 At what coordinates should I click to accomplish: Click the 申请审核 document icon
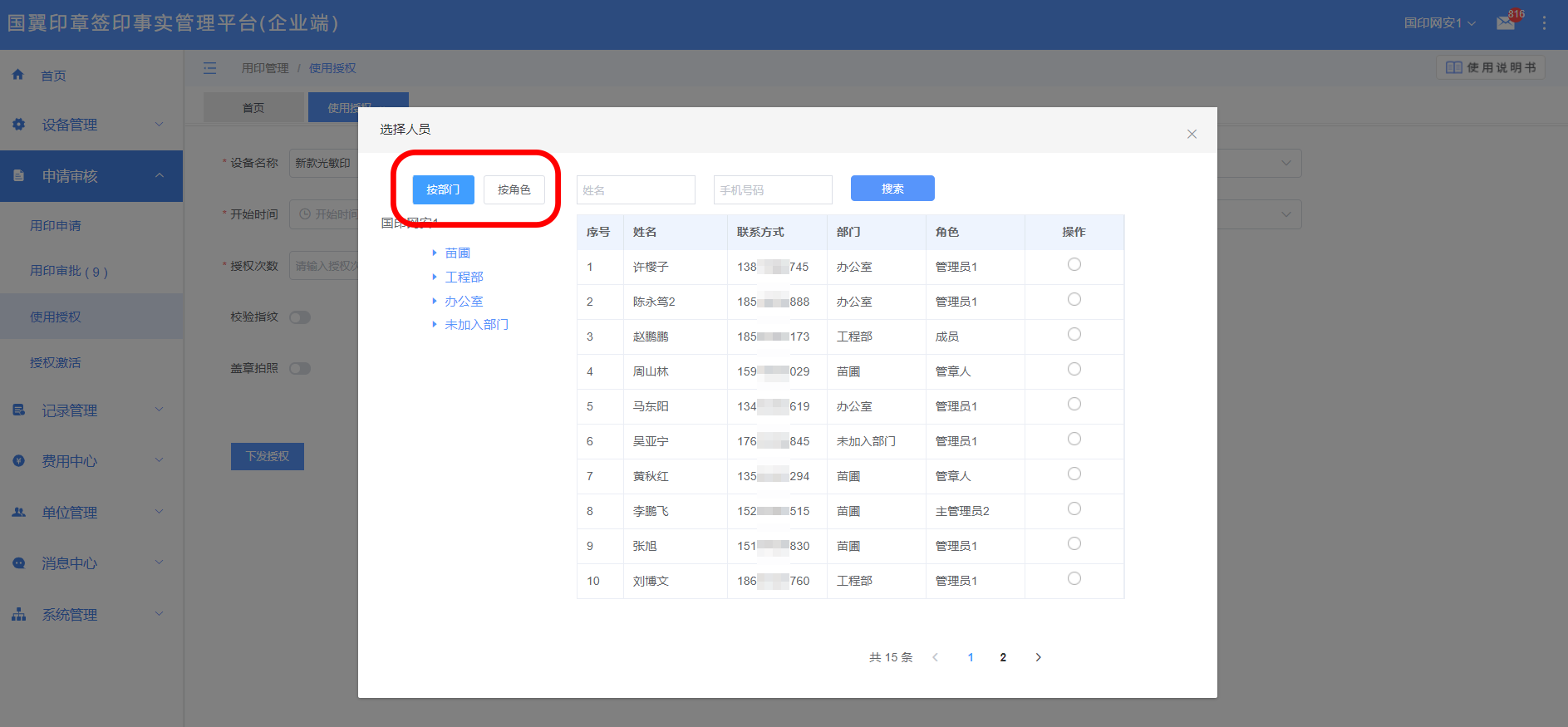point(18,176)
